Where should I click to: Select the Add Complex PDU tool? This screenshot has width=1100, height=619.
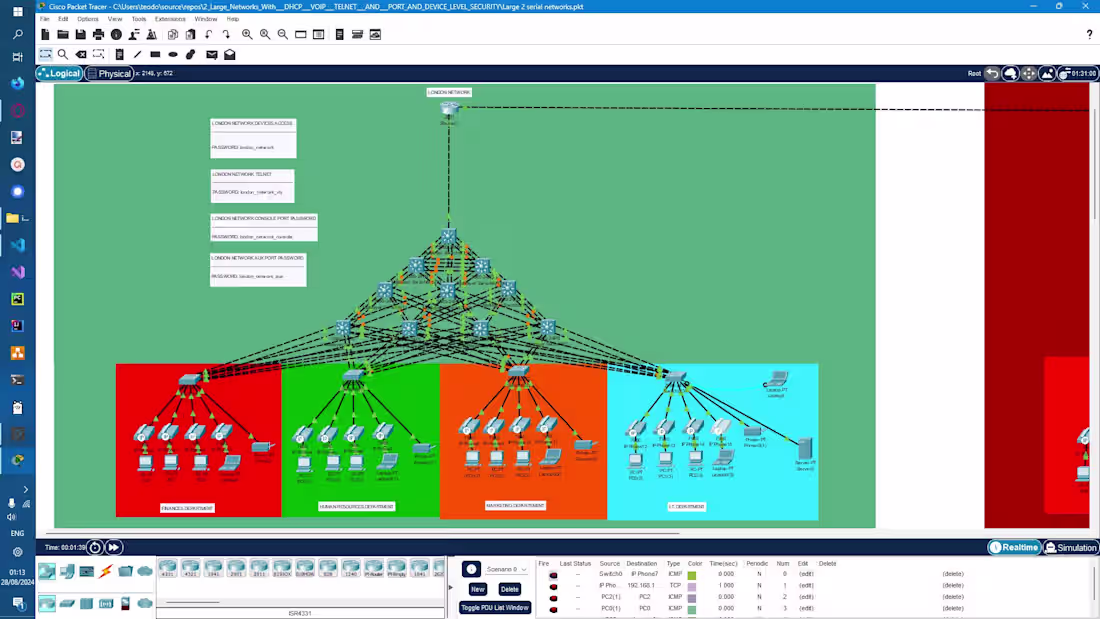[x=230, y=54]
